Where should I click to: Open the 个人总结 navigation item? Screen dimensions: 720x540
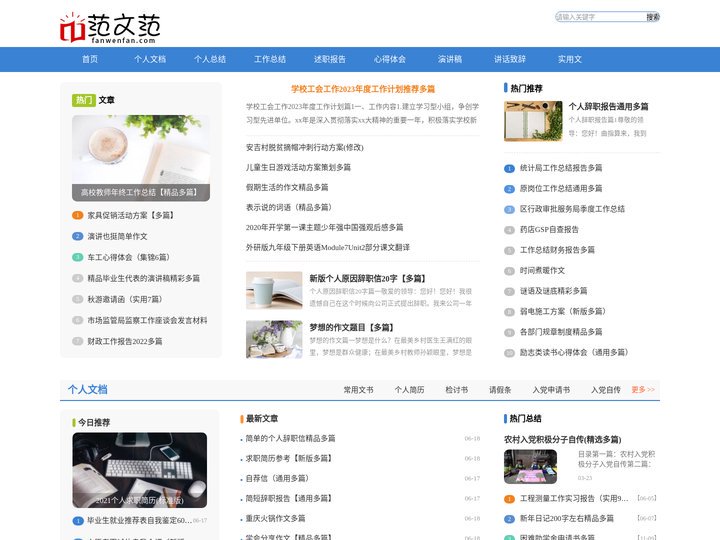click(x=210, y=59)
